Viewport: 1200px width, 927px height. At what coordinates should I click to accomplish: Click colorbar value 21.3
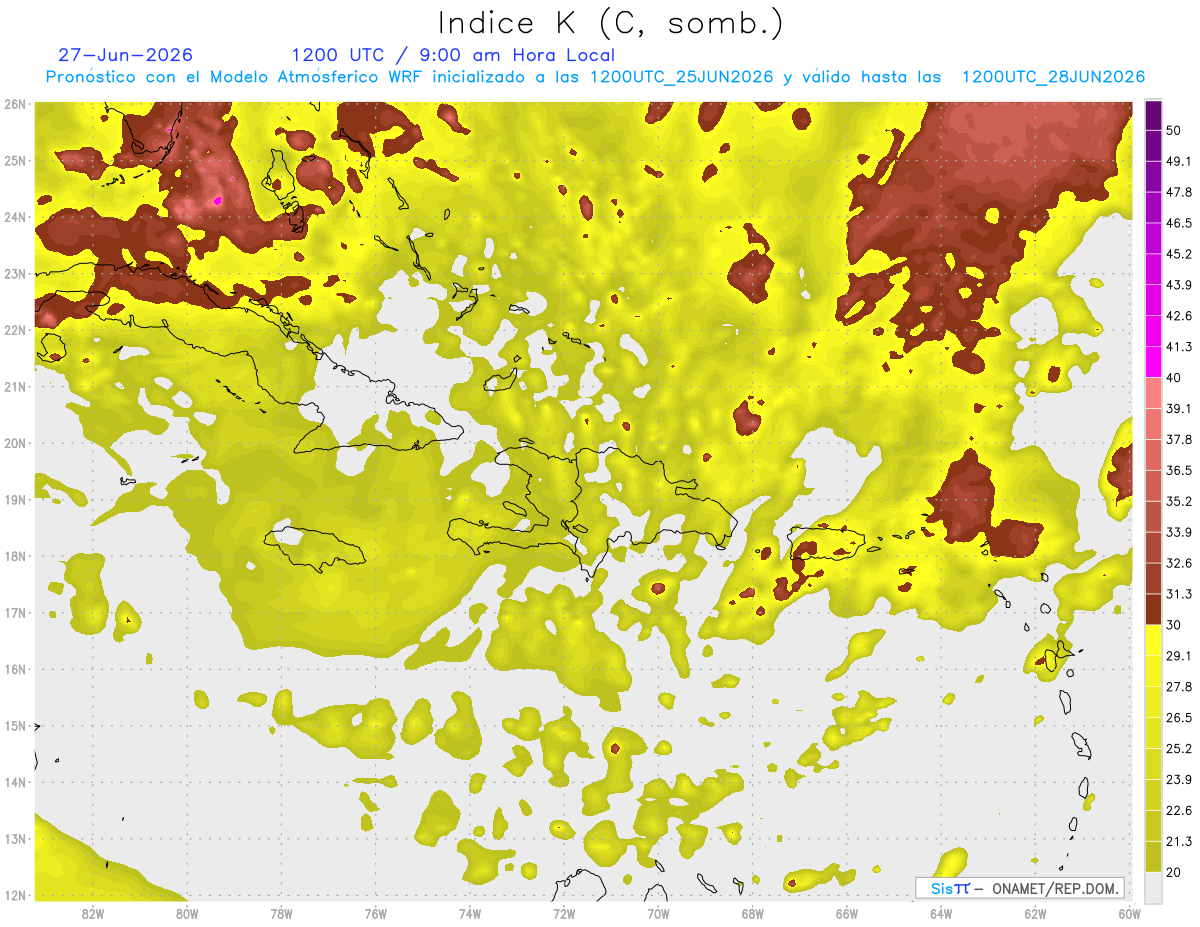(x=1179, y=842)
